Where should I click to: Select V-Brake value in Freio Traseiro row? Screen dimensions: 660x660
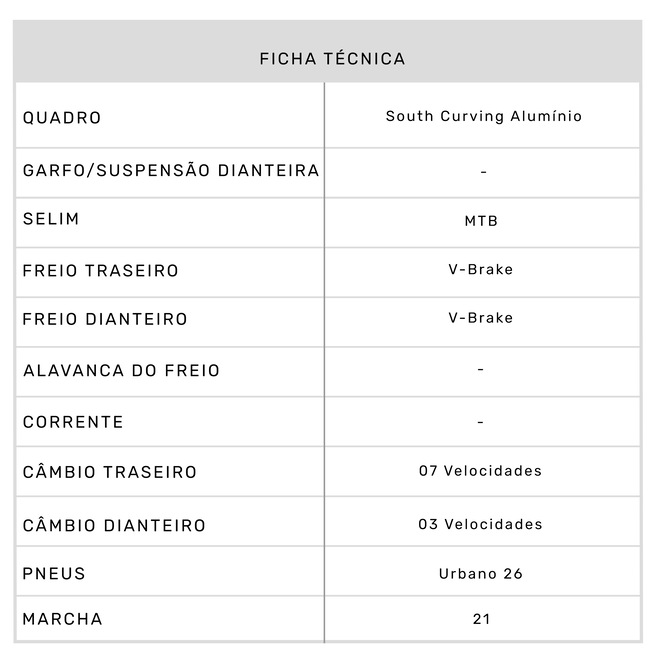coord(481,269)
